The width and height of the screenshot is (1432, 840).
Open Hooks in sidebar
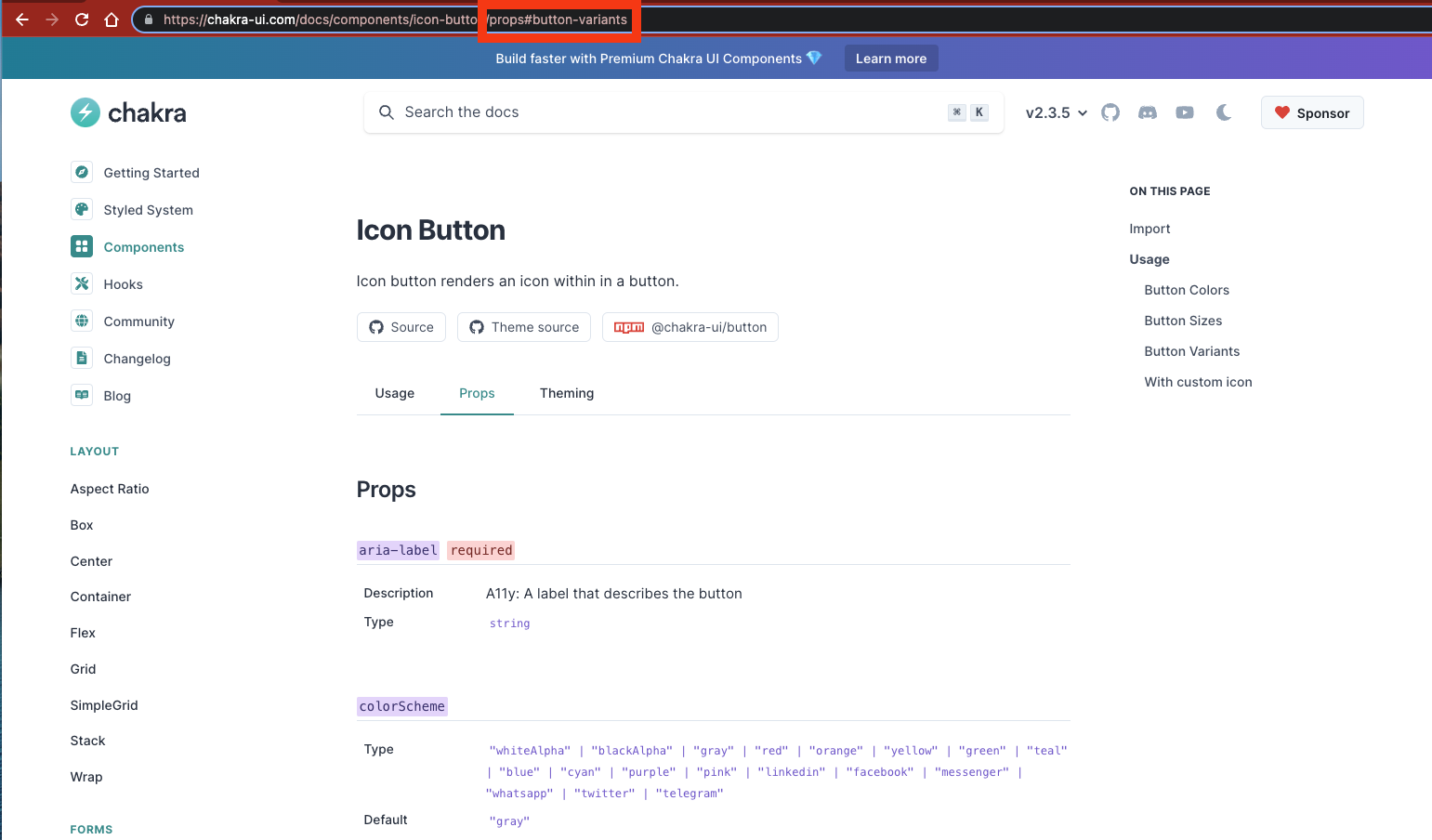coord(124,284)
